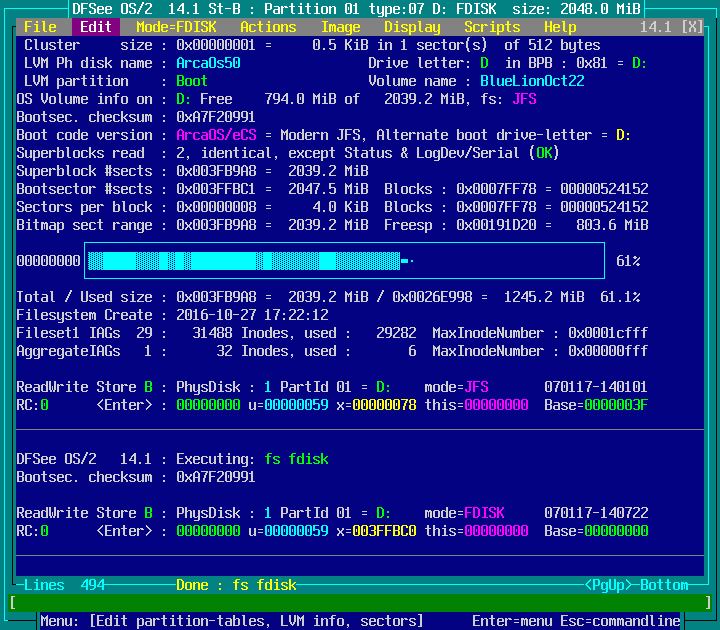Open the Display menu
The width and height of the screenshot is (720, 630).
(x=412, y=27)
